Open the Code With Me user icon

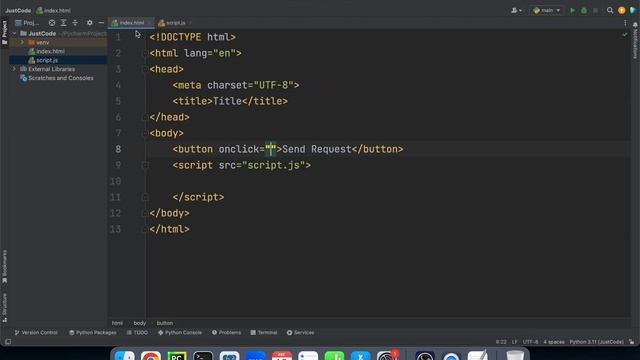tap(516, 10)
